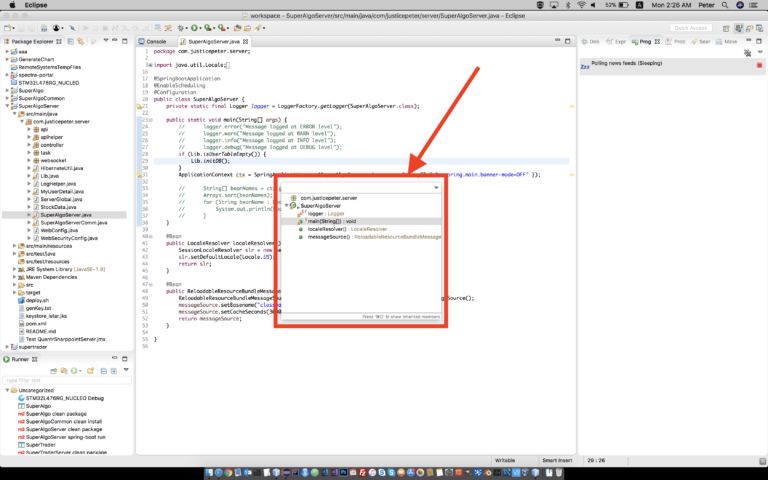Screen dimensions: 768x480
Task: Click Collapse All icon in Runner view
Action: pos(104,371)
